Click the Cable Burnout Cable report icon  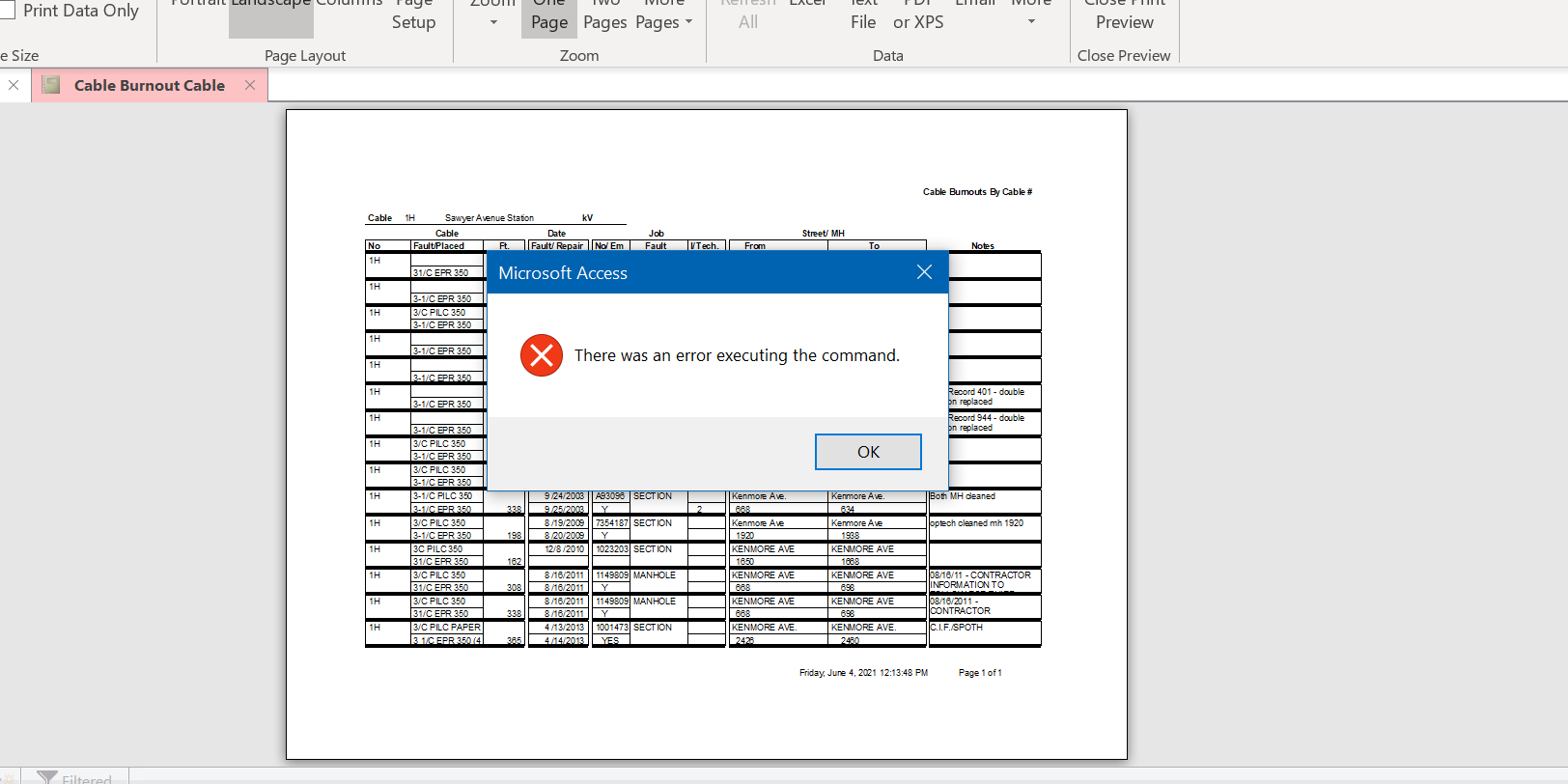pyautogui.click(x=51, y=85)
